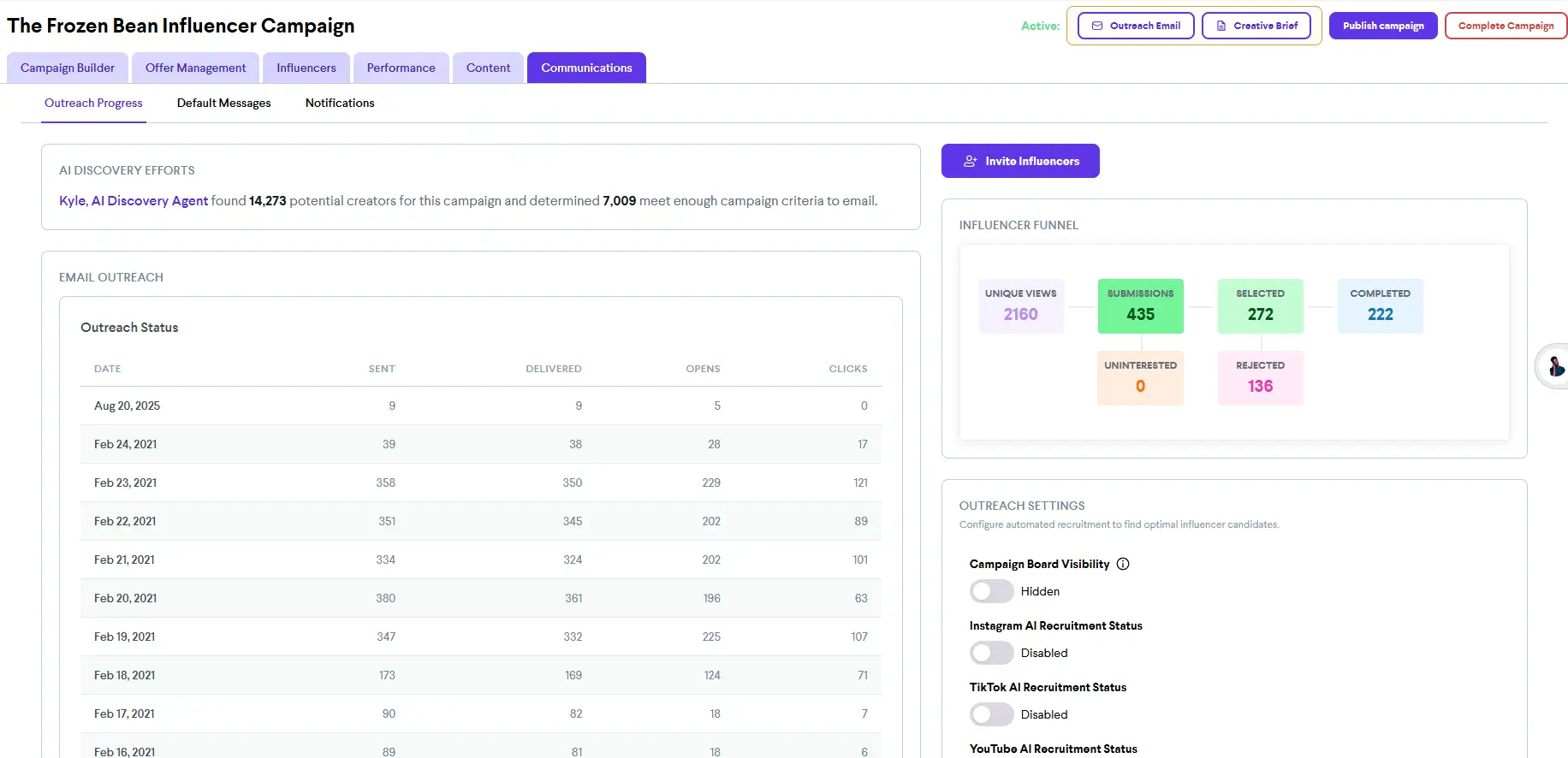The image size is (1568, 758).
Task: Click the Feb 21, 2021 row date
Action: 124,560
